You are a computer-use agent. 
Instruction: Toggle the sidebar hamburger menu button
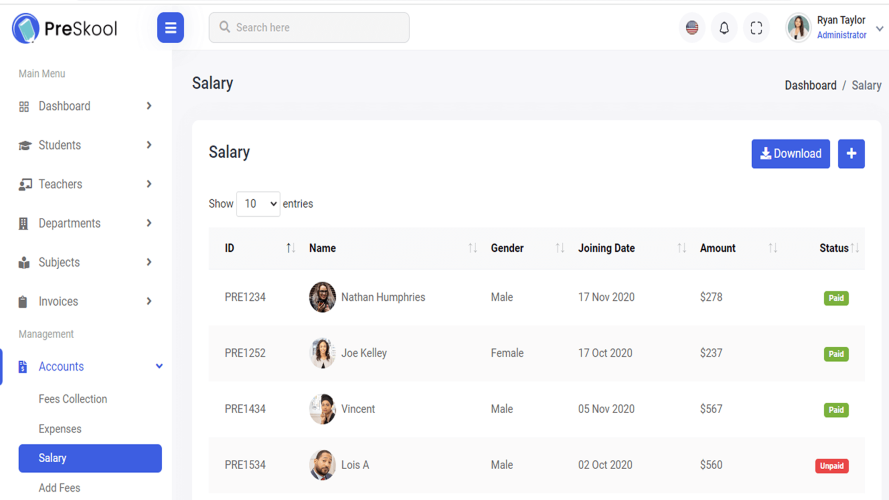(170, 27)
